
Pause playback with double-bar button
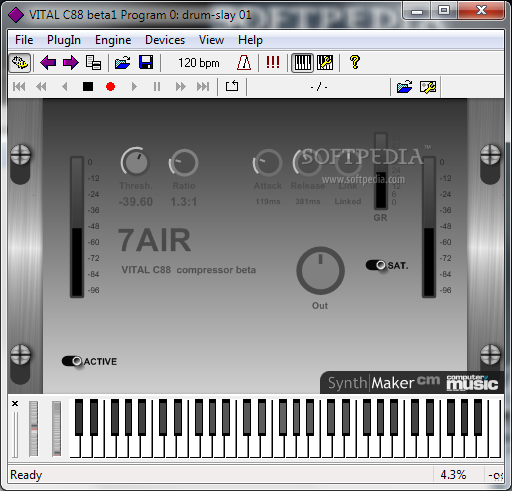[157, 87]
